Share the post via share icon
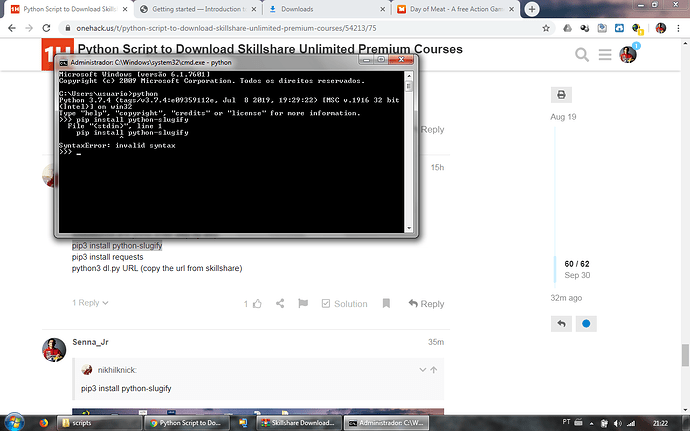Image resolution: width=690 pixels, height=431 pixels. pos(279,304)
